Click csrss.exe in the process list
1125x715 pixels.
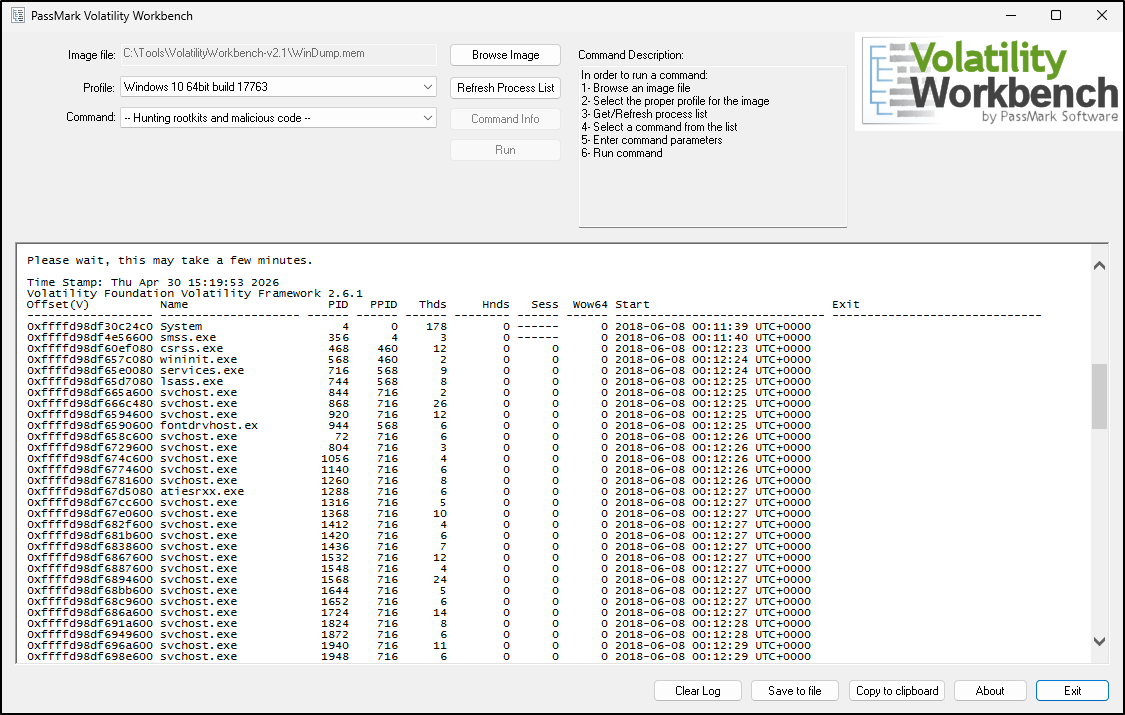coord(192,349)
